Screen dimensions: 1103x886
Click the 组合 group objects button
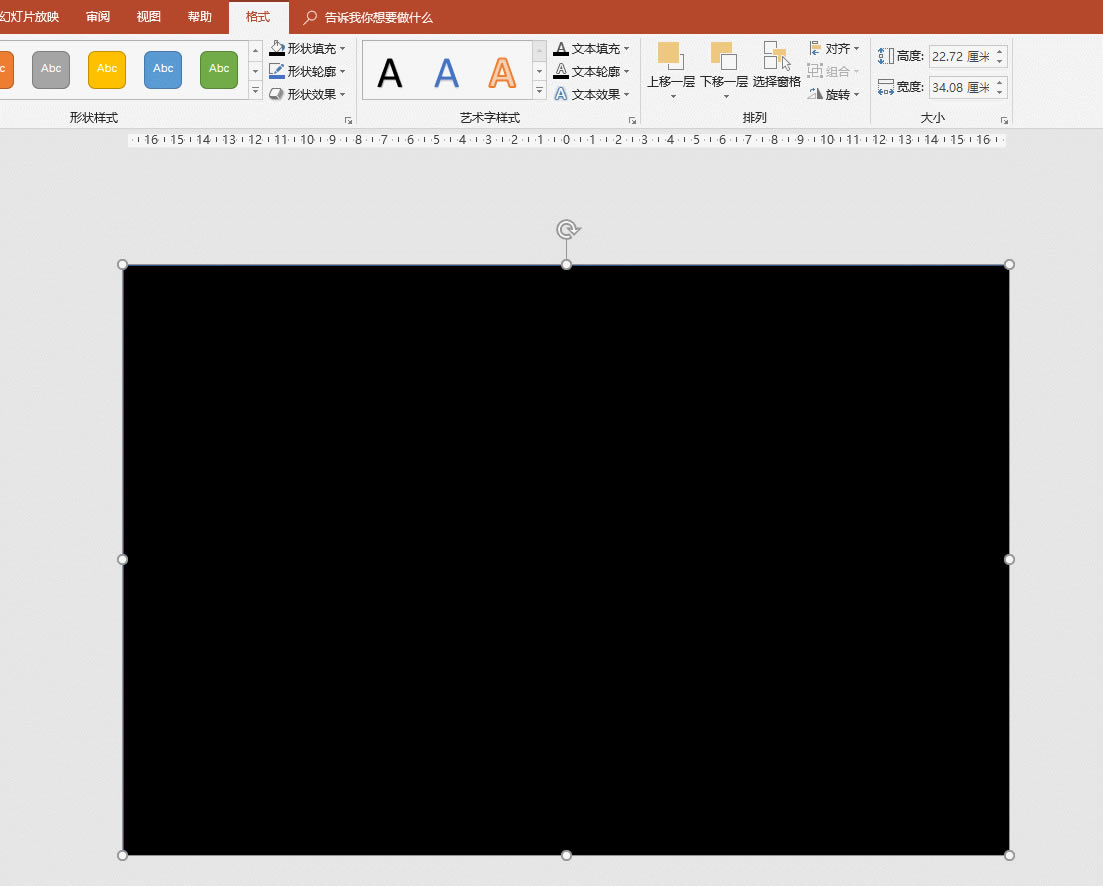834,71
